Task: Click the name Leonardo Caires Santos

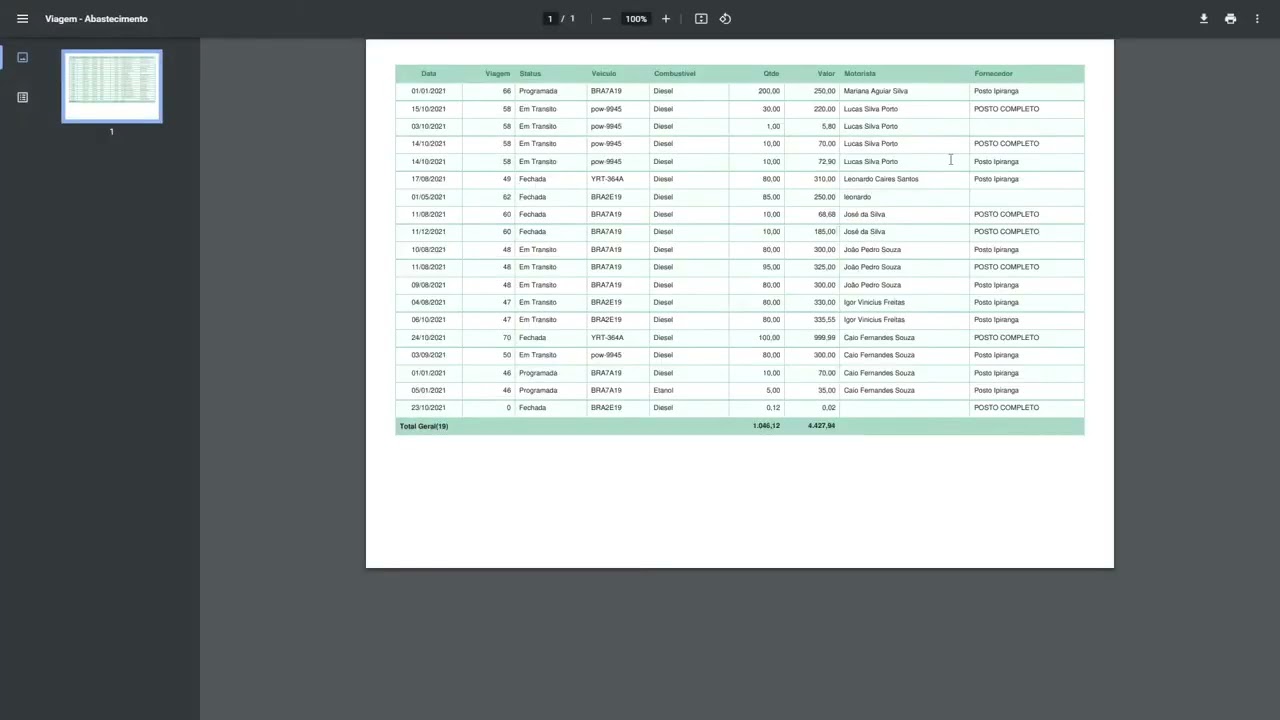Action: pyautogui.click(x=881, y=179)
